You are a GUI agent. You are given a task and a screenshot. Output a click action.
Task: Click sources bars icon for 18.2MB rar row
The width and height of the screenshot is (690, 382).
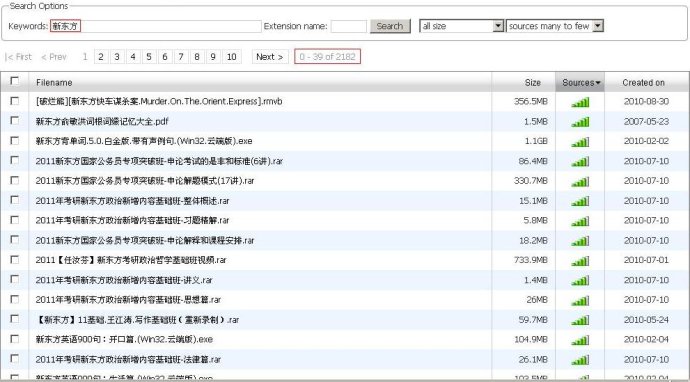[x=580, y=241]
